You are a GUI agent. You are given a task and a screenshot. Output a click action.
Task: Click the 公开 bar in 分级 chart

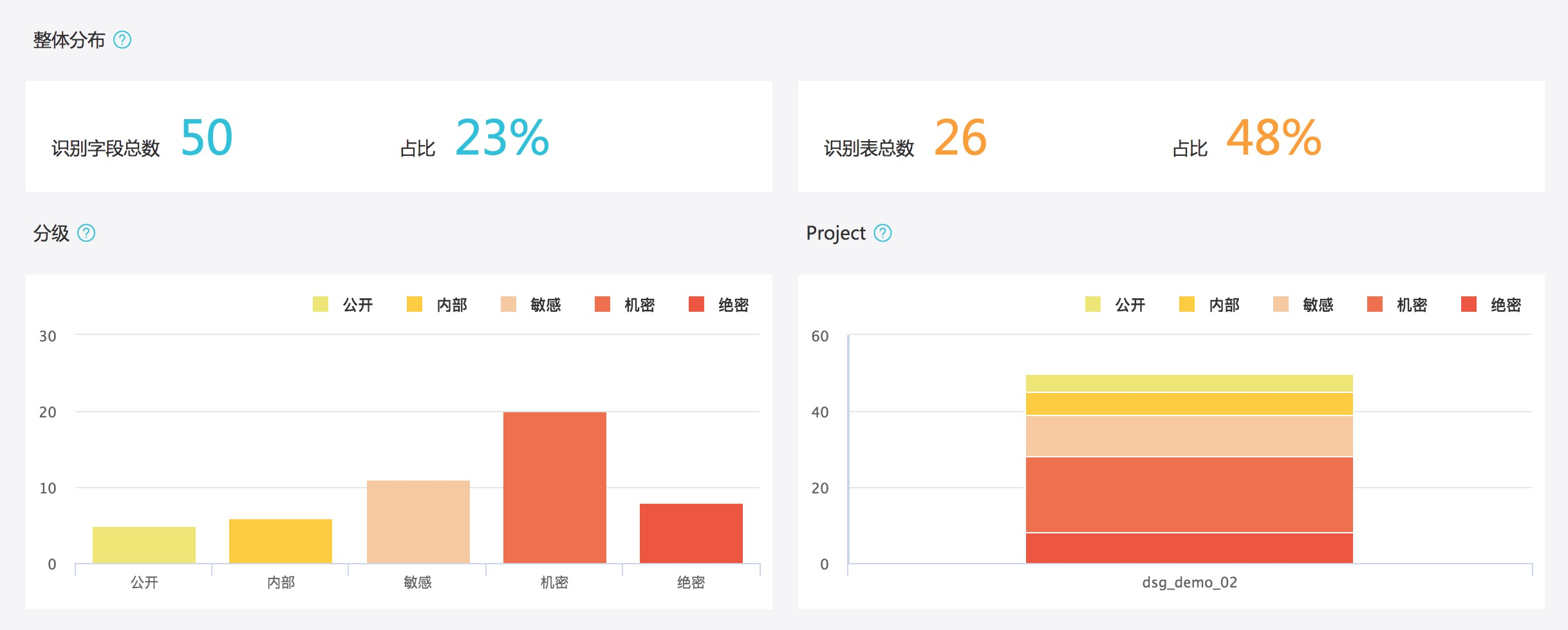click(x=144, y=545)
